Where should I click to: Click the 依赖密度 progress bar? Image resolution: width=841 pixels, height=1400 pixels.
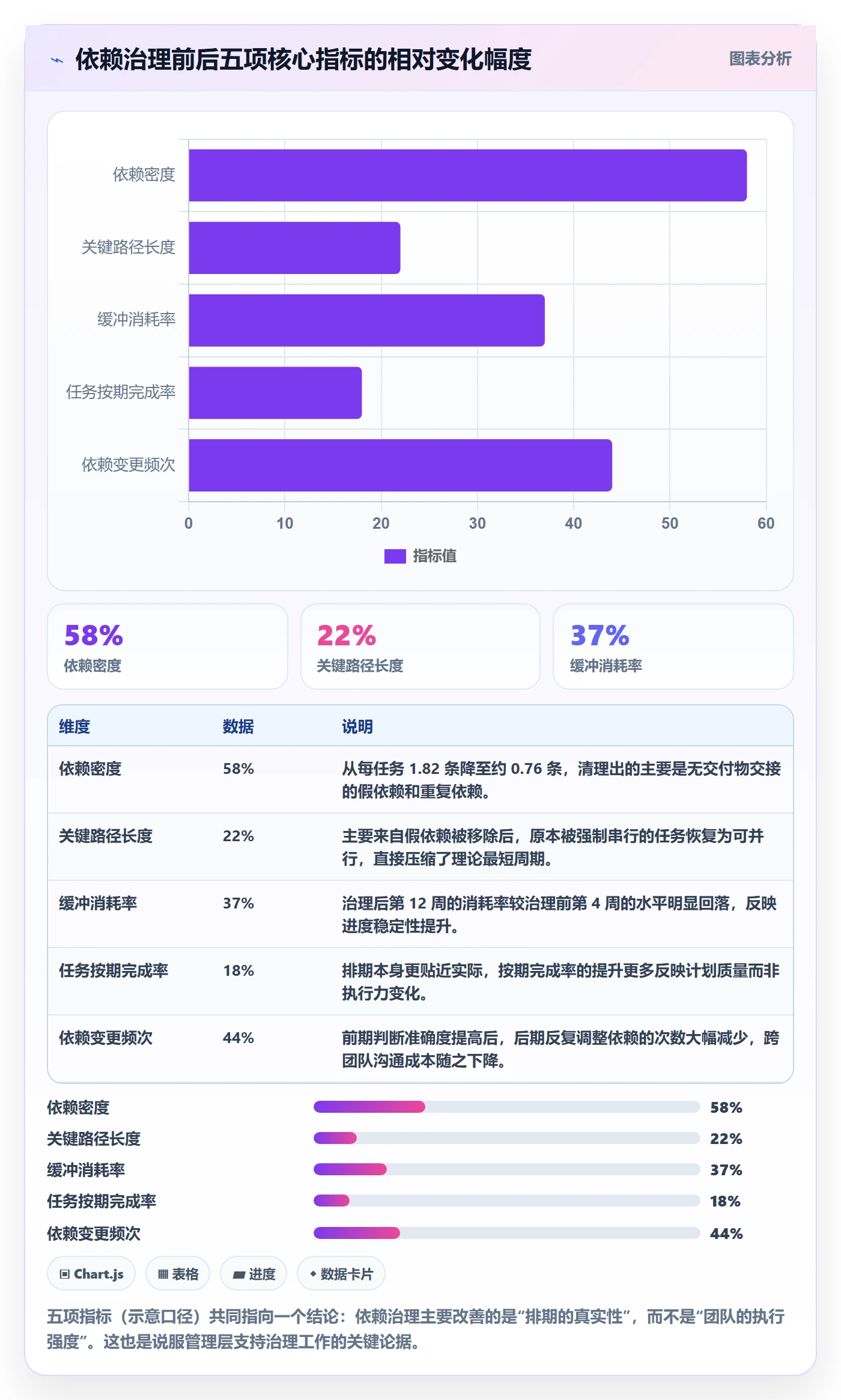coord(507,1107)
